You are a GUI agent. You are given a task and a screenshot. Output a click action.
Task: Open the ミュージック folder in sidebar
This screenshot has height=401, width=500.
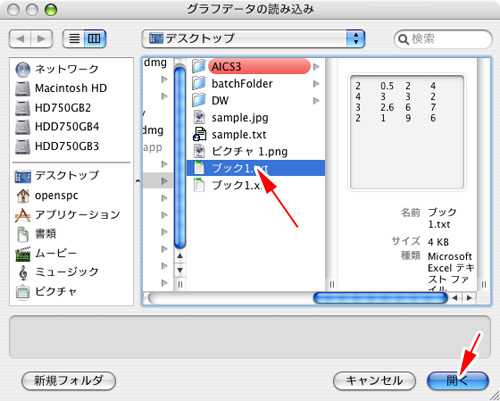pyautogui.click(x=57, y=273)
